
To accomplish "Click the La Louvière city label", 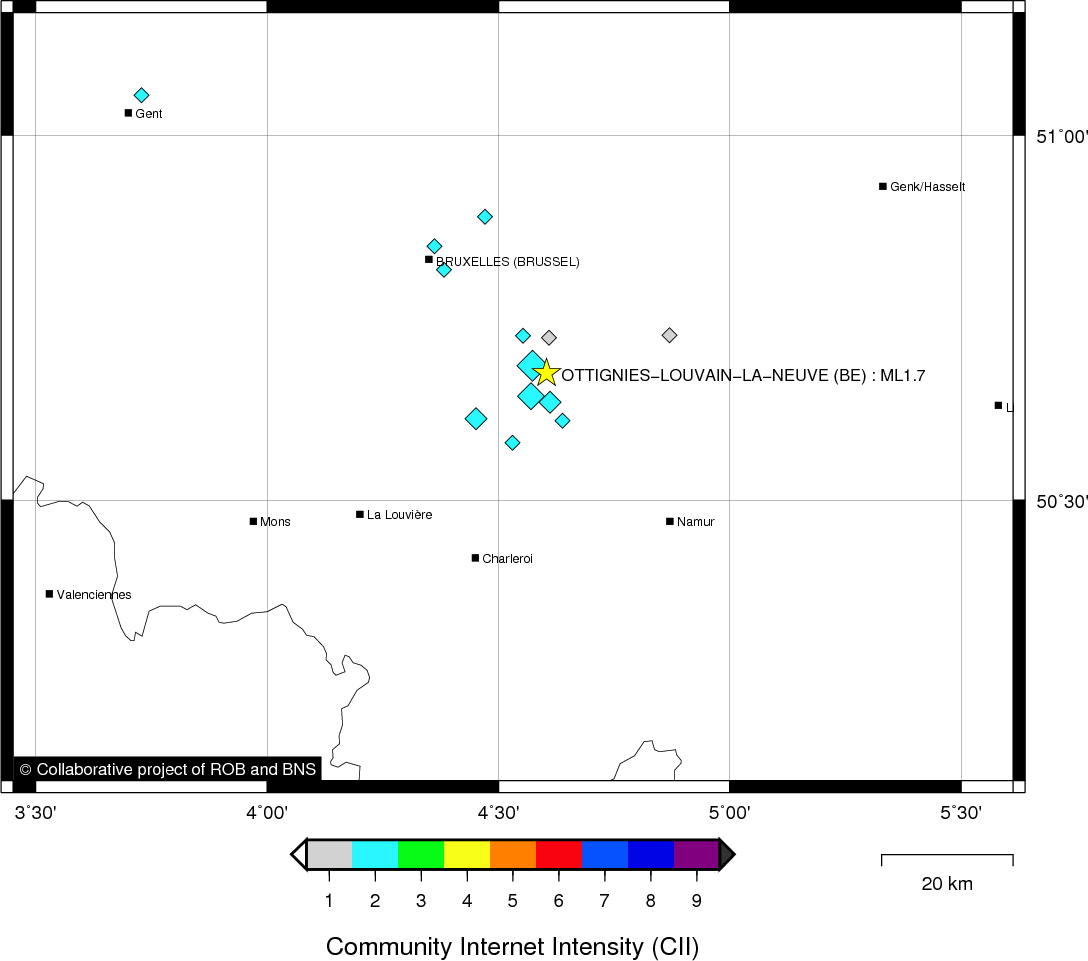I will 399,515.
